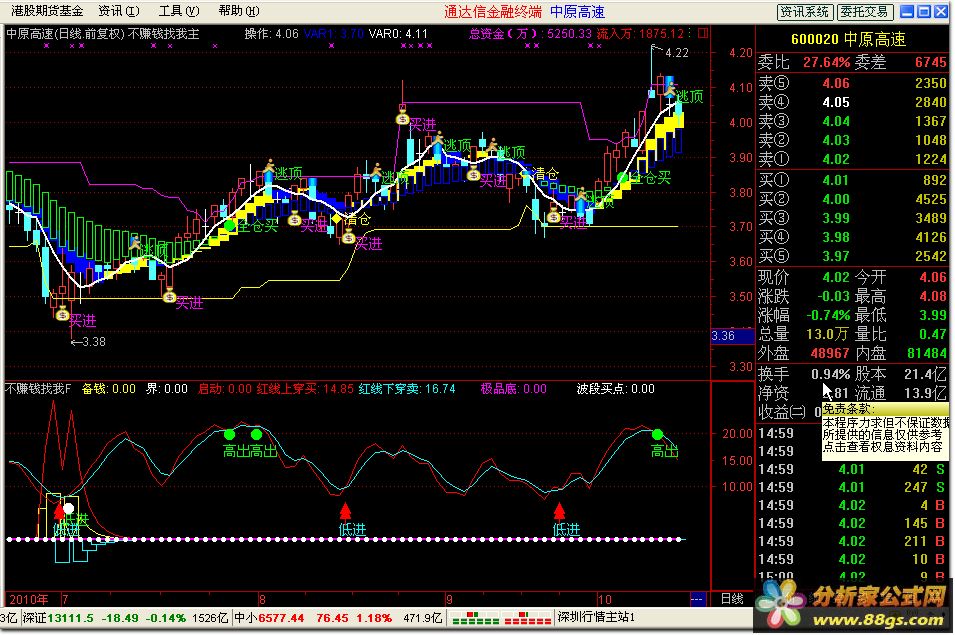Click the 委比 27.64% value

(826, 62)
